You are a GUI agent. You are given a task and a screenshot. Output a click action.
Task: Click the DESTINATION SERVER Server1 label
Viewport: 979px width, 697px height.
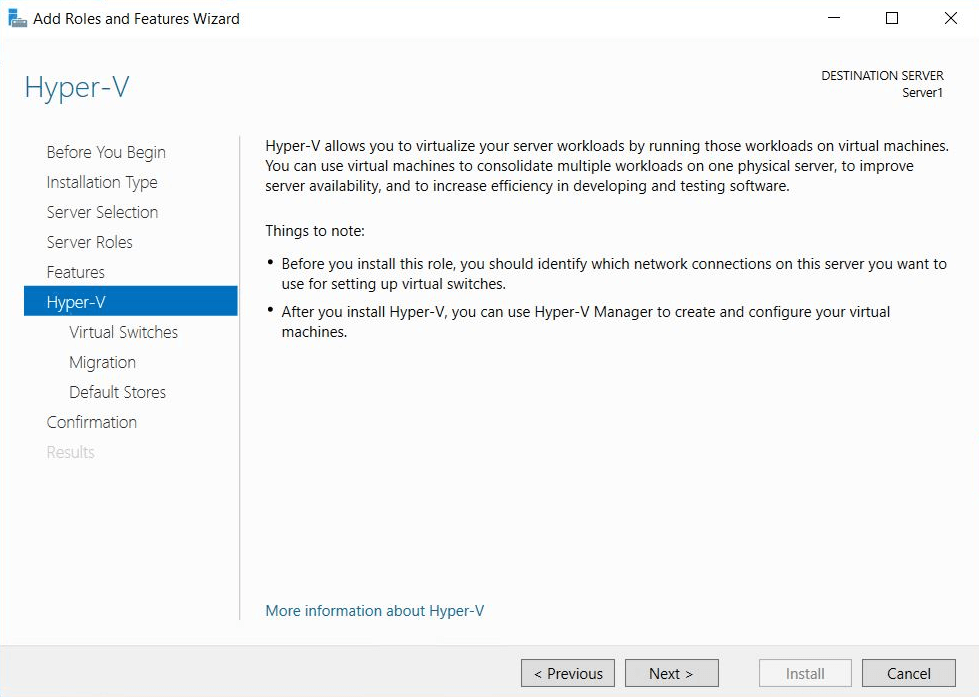[x=882, y=83]
